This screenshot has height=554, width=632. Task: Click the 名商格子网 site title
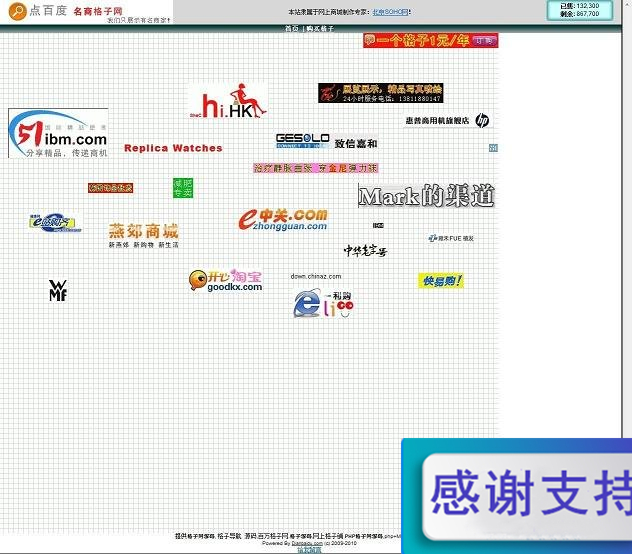(x=98, y=11)
